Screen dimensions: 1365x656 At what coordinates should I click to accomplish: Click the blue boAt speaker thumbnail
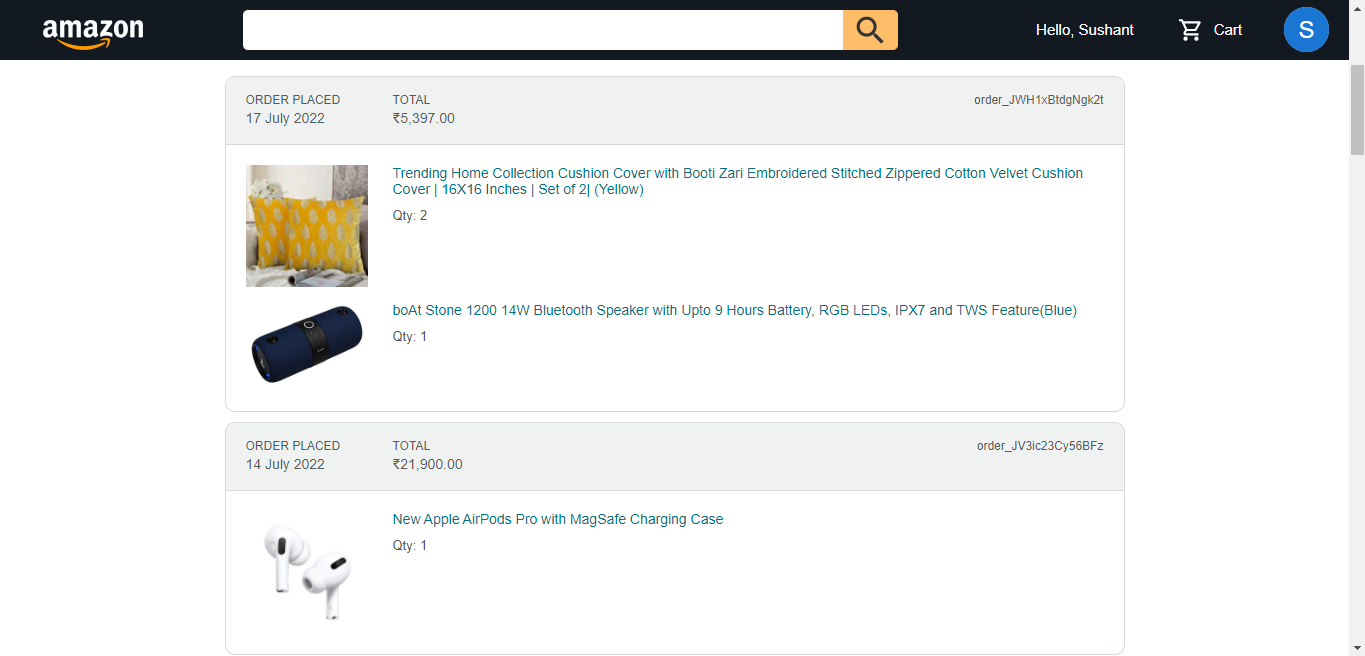point(307,345)
